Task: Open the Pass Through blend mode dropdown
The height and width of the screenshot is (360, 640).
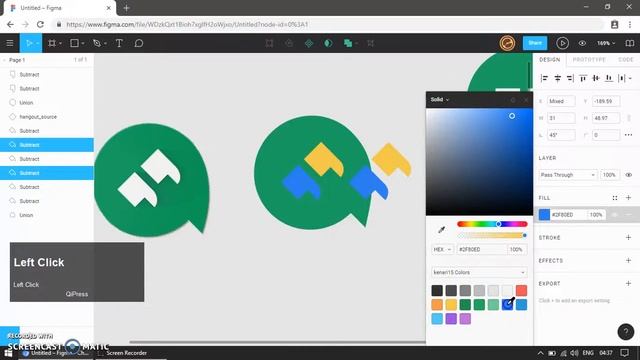Action: 568,175
